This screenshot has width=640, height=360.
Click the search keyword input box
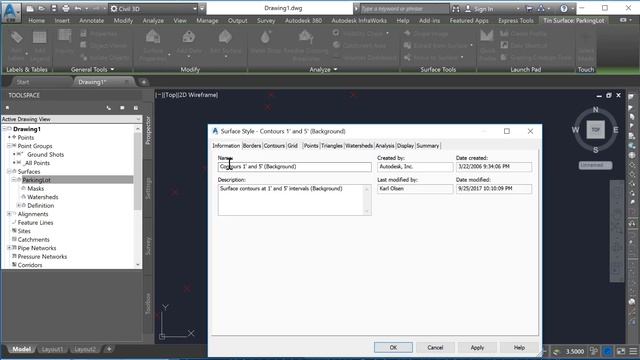point(404,8)
